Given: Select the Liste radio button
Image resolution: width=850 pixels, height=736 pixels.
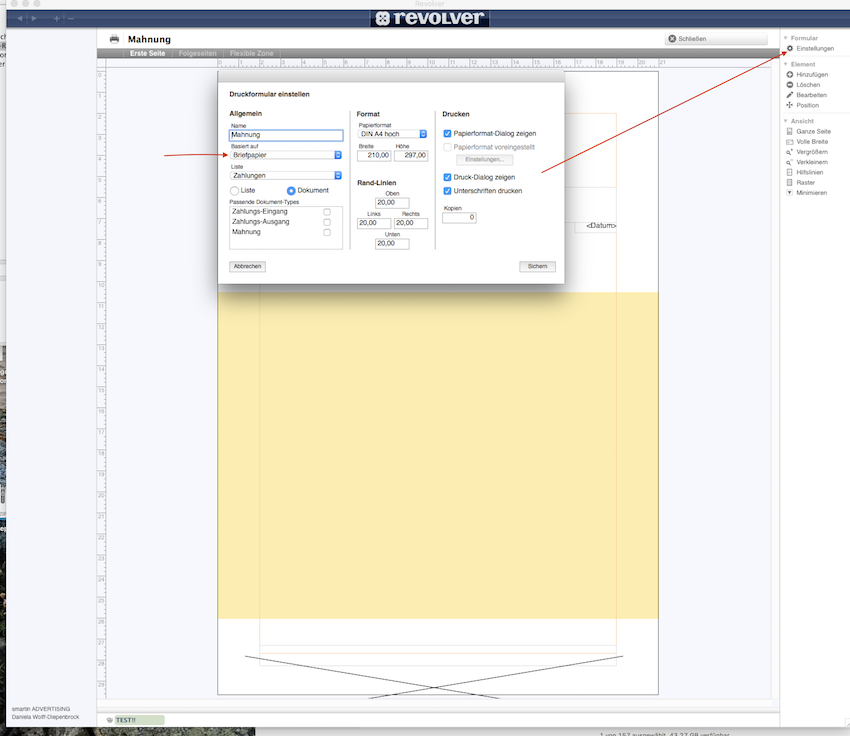Looking at the screenshot, I should (235, 190).
